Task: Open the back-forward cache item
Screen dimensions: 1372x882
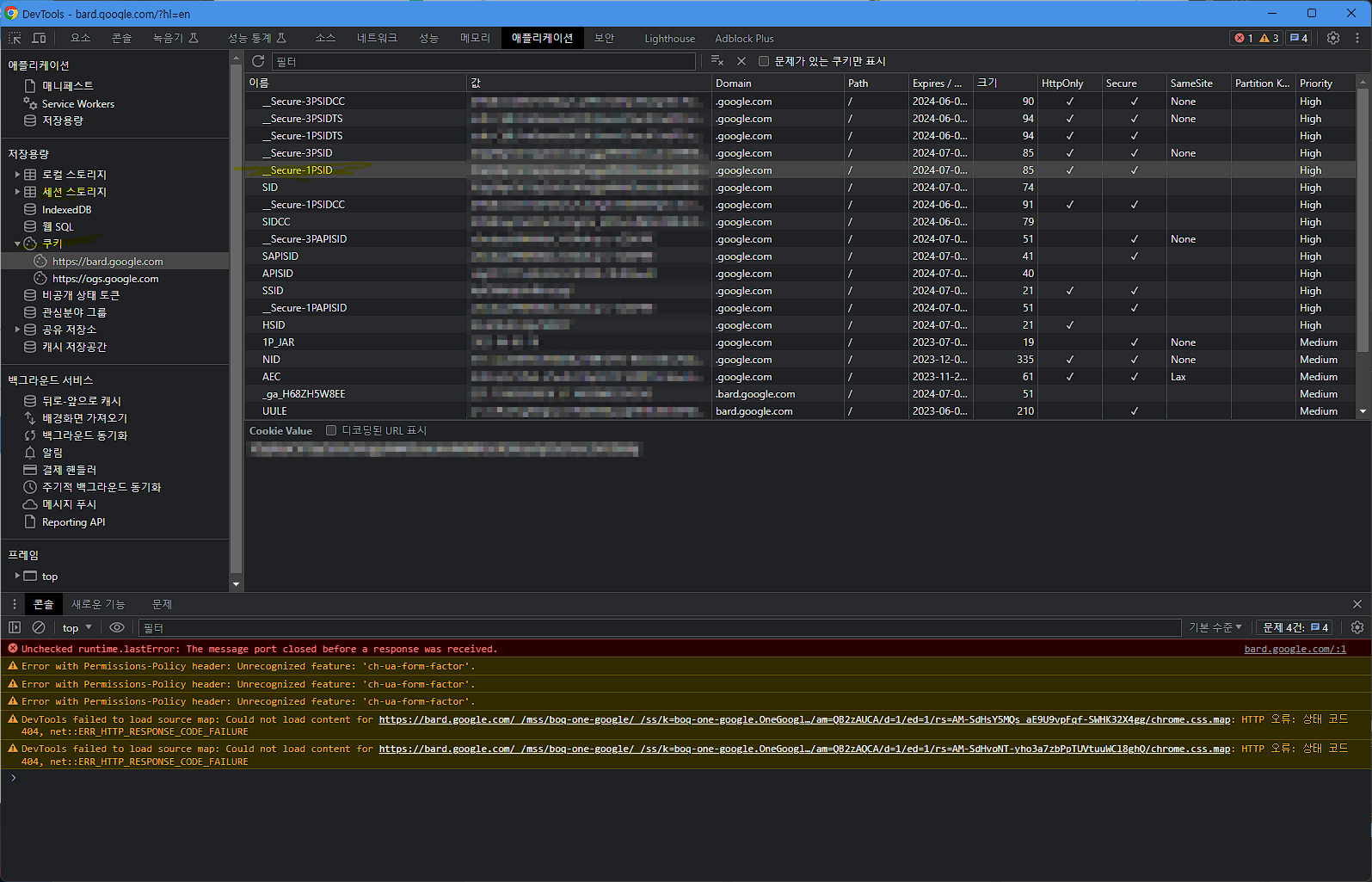Action: pyautogui.click(x=82, y=400)
